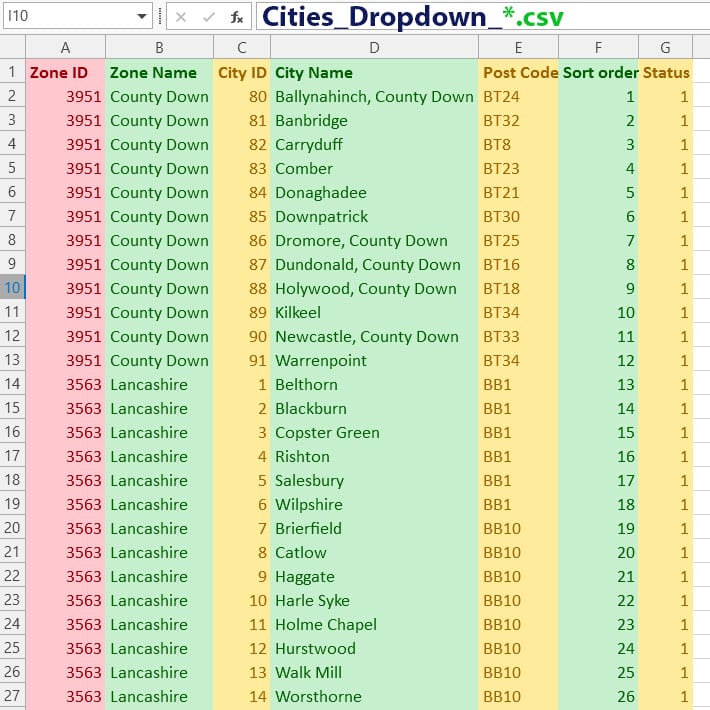Select cell Newcastle, County Down
710x710 pixels.
pyautogui.click(x=374, y=336)
